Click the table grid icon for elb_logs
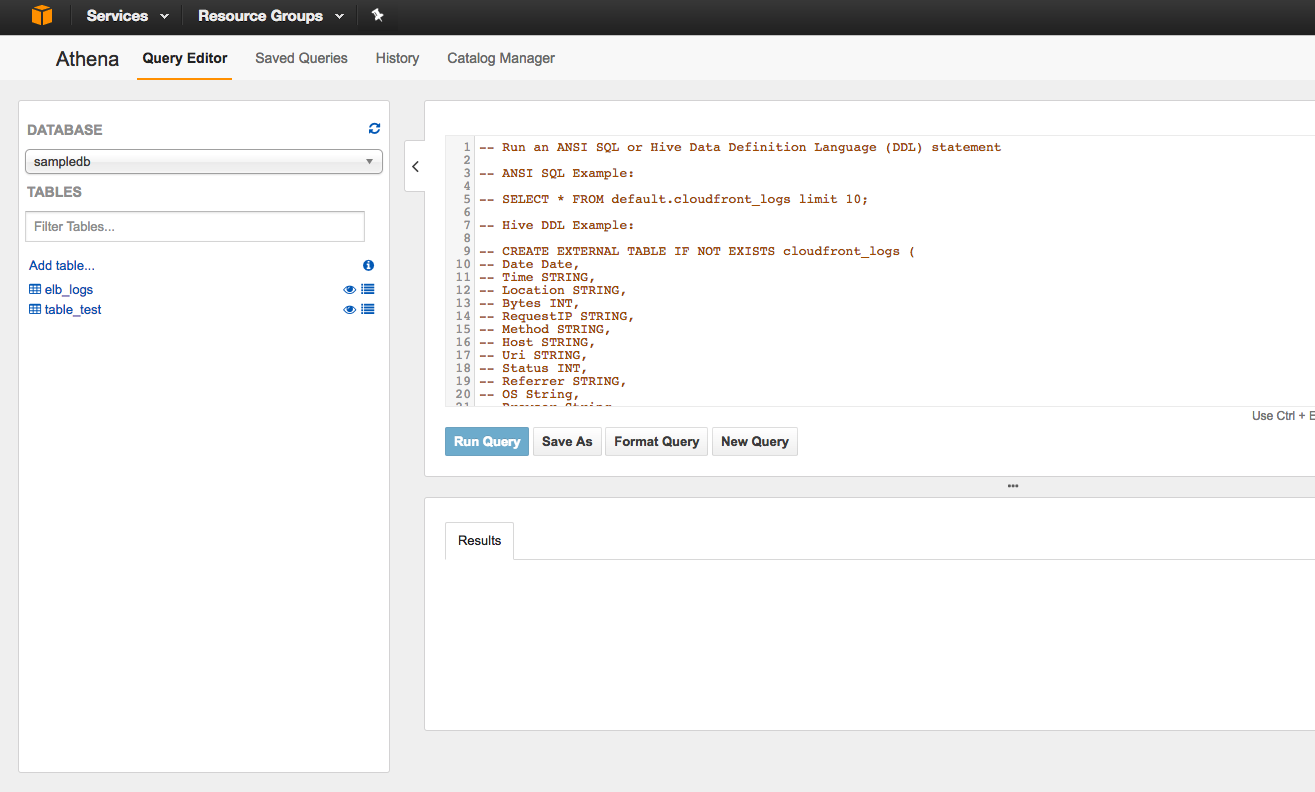This screenshot has width=1315, height=792. tap(35, 290)
